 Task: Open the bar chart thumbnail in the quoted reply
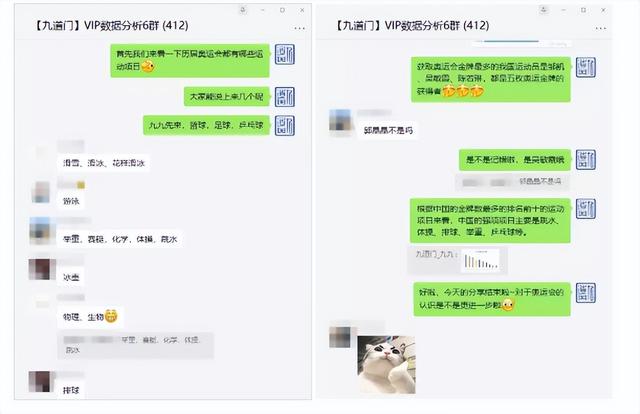[x=481, y=260]
